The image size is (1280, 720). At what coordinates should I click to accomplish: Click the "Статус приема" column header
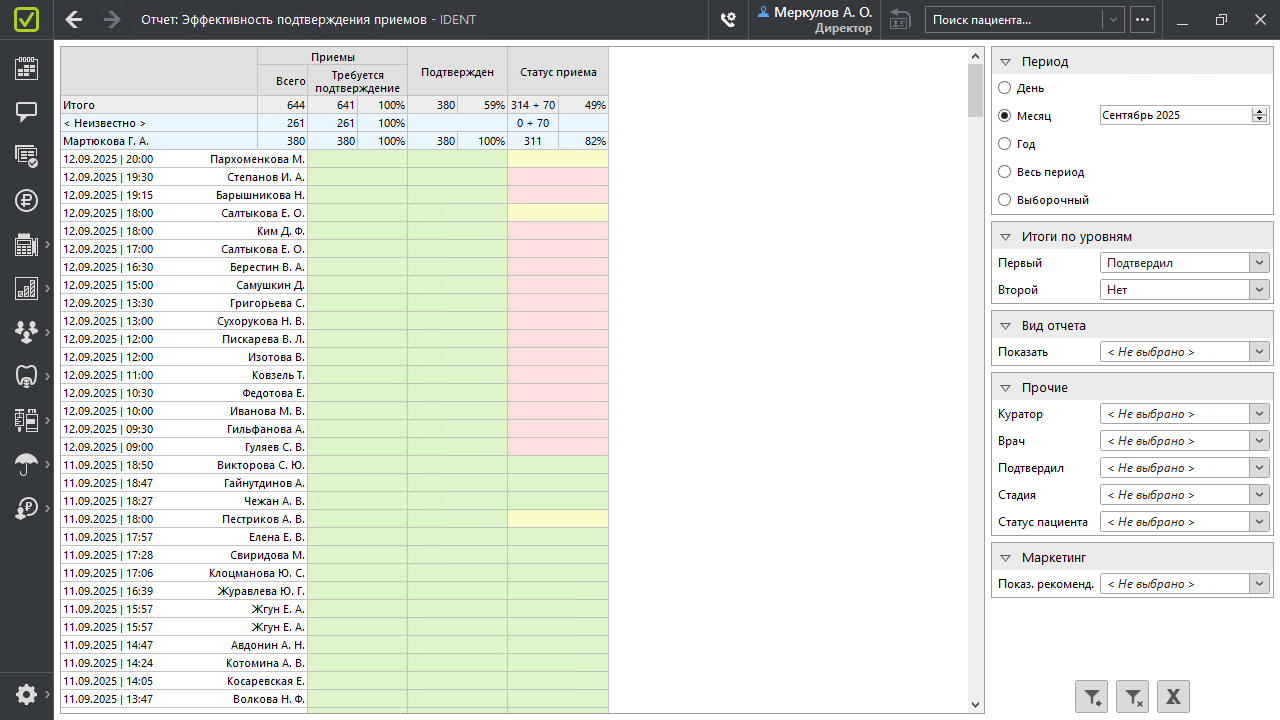558,72
